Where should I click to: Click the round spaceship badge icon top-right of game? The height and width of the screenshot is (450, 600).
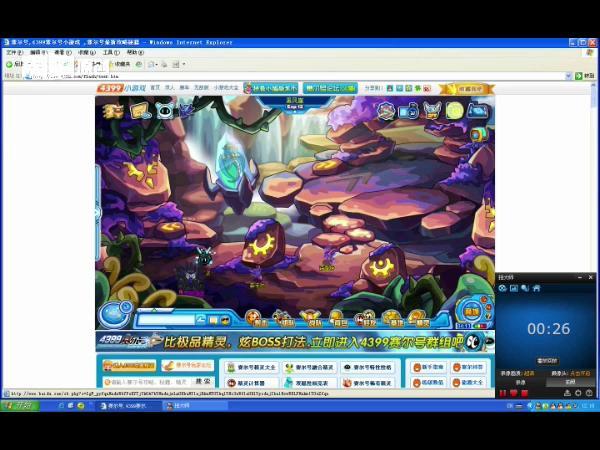point(386,111)
